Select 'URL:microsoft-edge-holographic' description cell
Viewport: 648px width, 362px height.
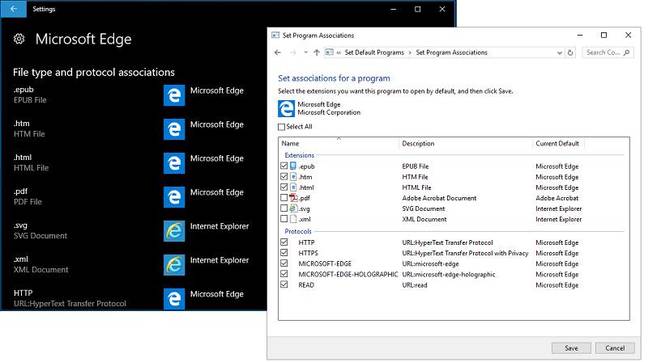[448, 274]
